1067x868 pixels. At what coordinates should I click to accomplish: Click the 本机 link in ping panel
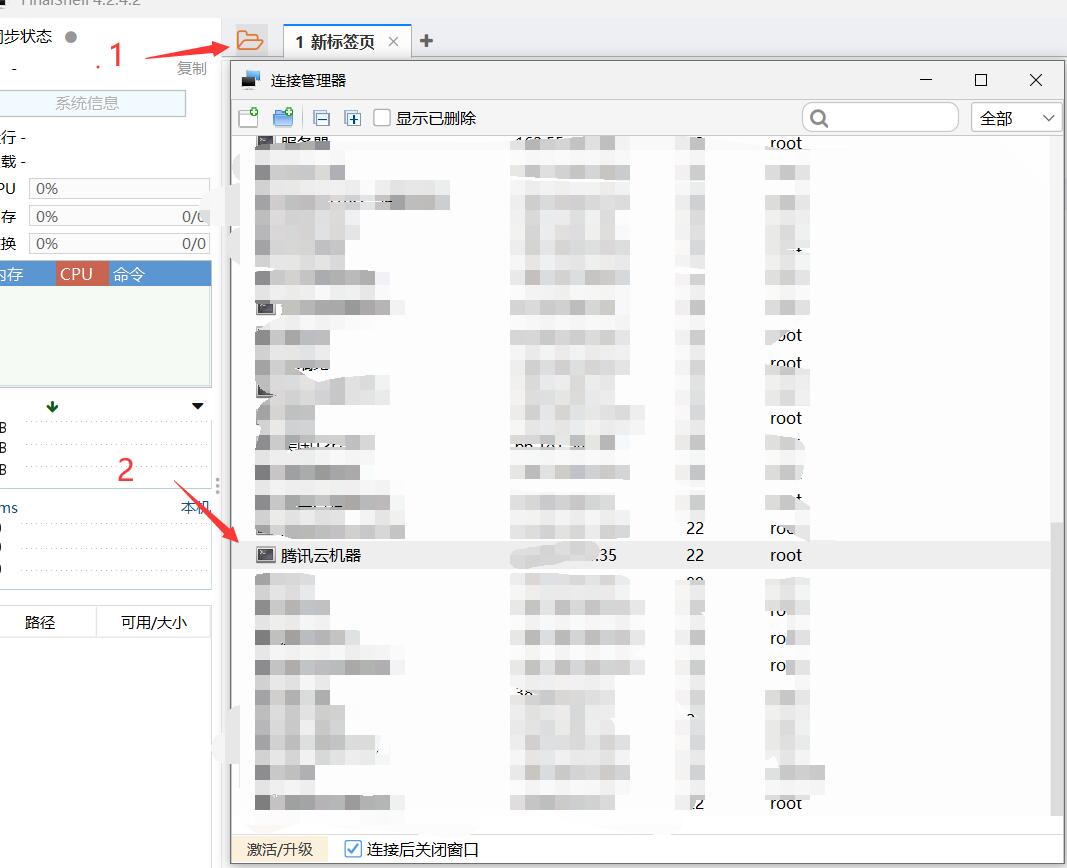point(194,508)
